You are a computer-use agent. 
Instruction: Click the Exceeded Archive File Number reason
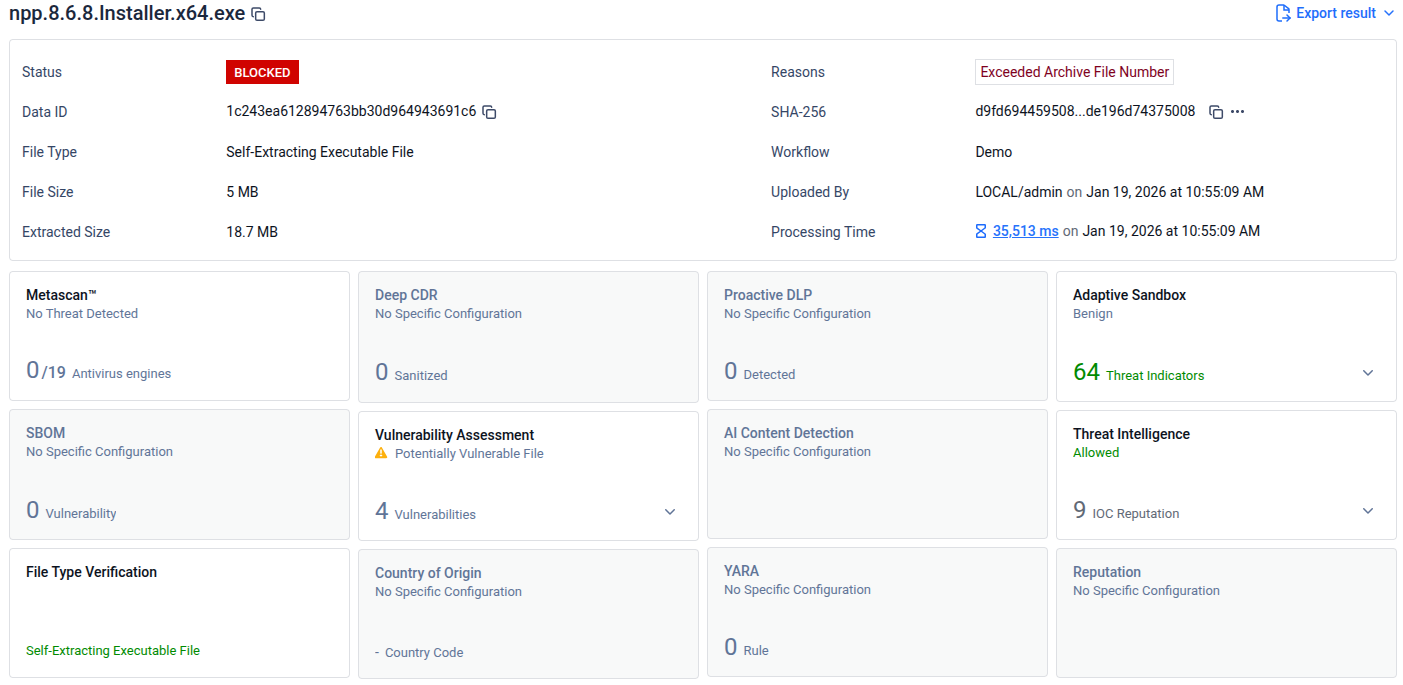(1074, 72)
